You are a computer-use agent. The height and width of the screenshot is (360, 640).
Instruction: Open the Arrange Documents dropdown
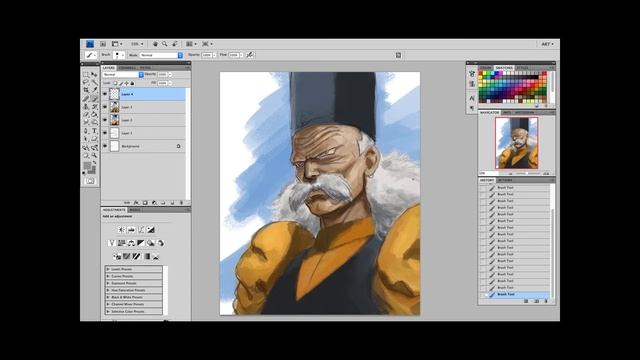pyautogui.click(x=191, y=44)
